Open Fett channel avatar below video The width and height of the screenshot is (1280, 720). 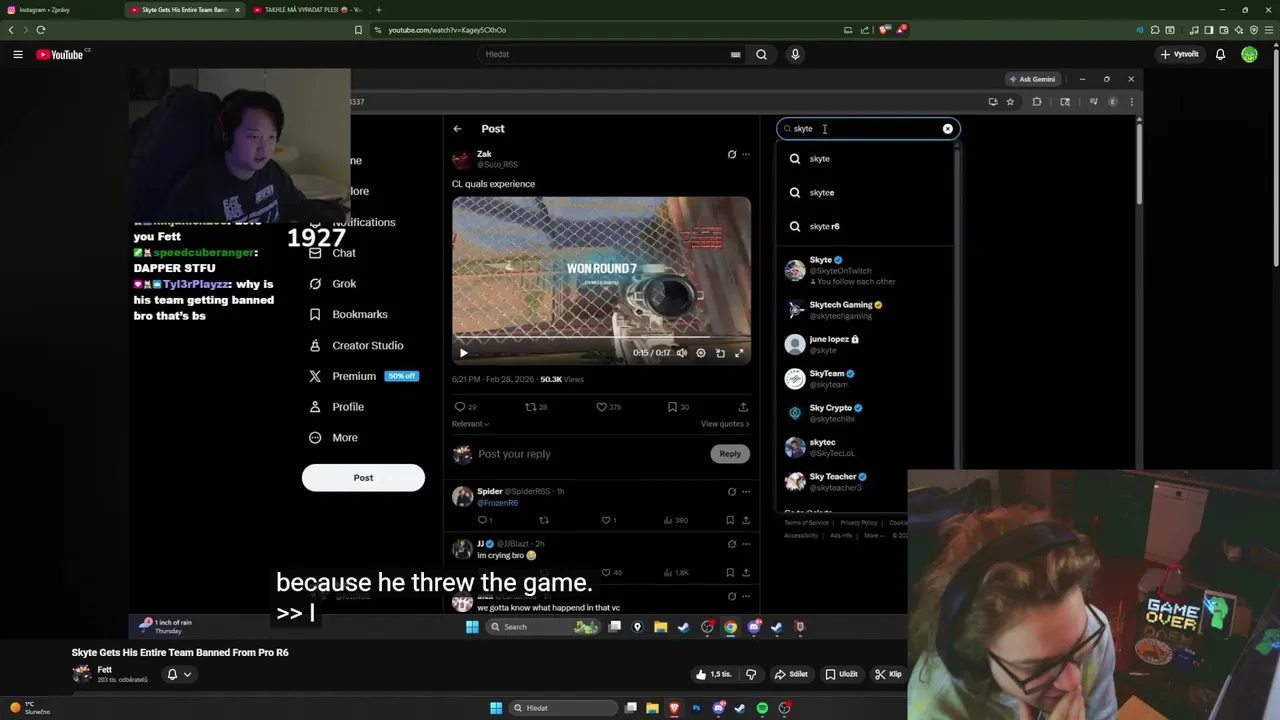click(x=81, y=674)
